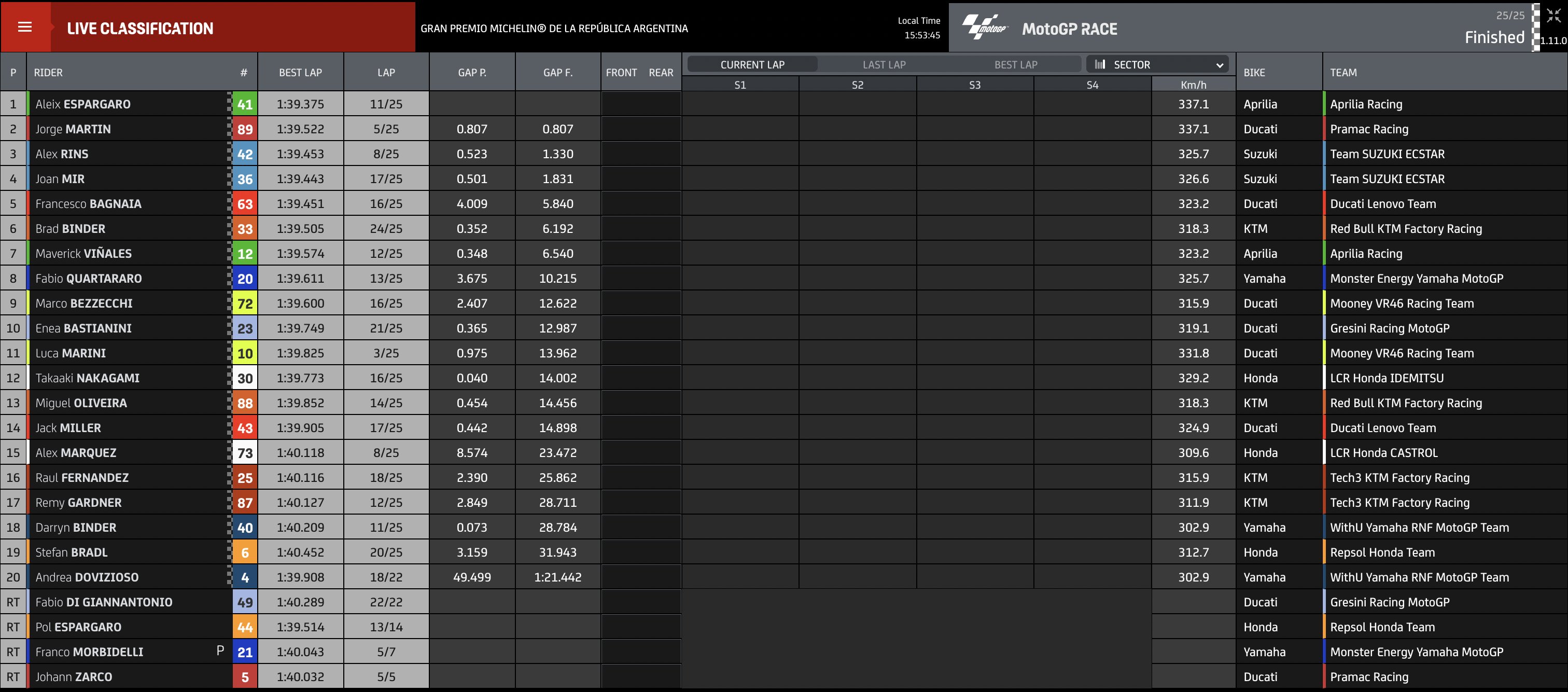Click the Finished session status
1568x692 pixels.
pos(1494,38)
